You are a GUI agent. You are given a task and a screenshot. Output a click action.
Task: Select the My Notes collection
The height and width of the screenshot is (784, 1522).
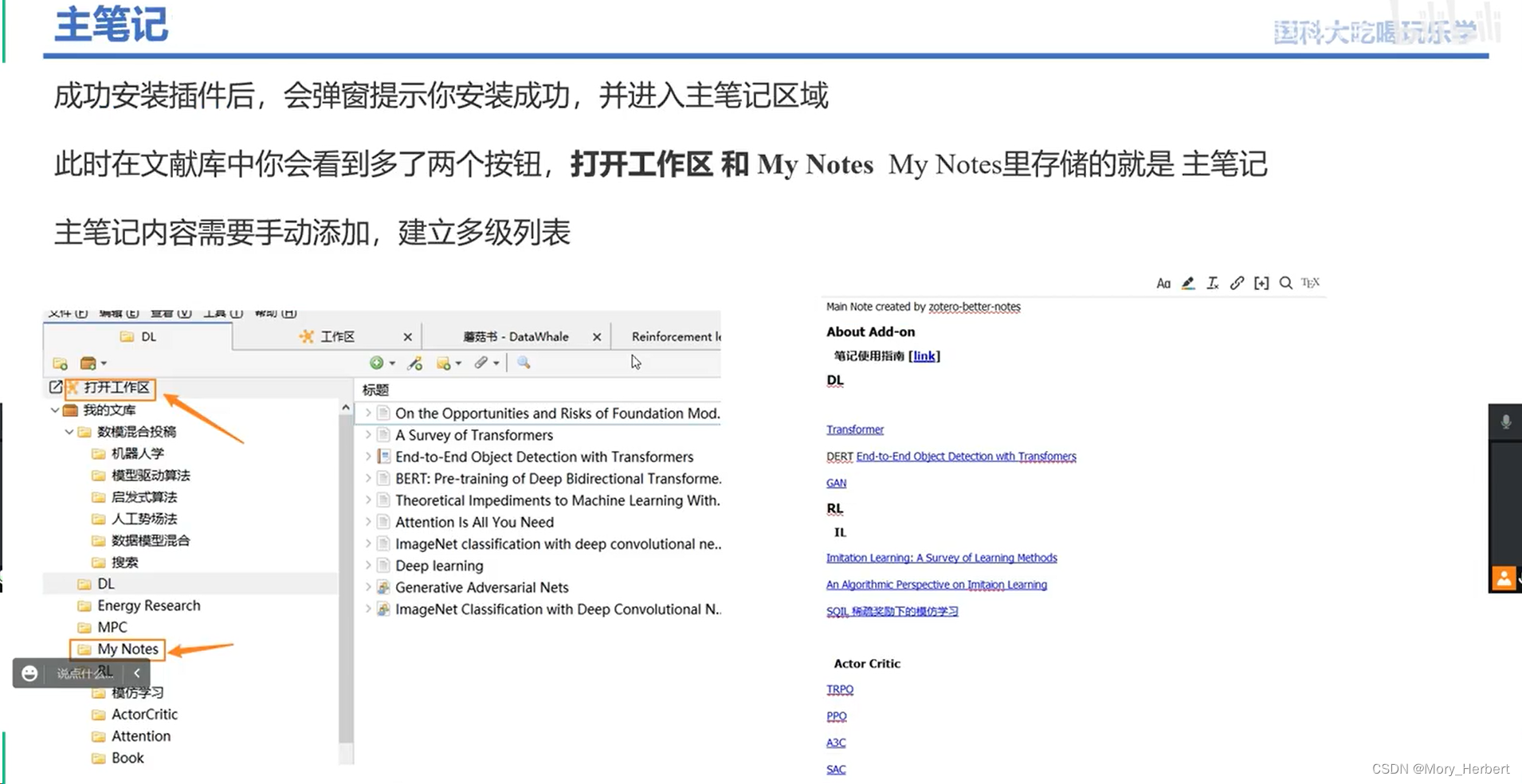click(x=127, y=649)
